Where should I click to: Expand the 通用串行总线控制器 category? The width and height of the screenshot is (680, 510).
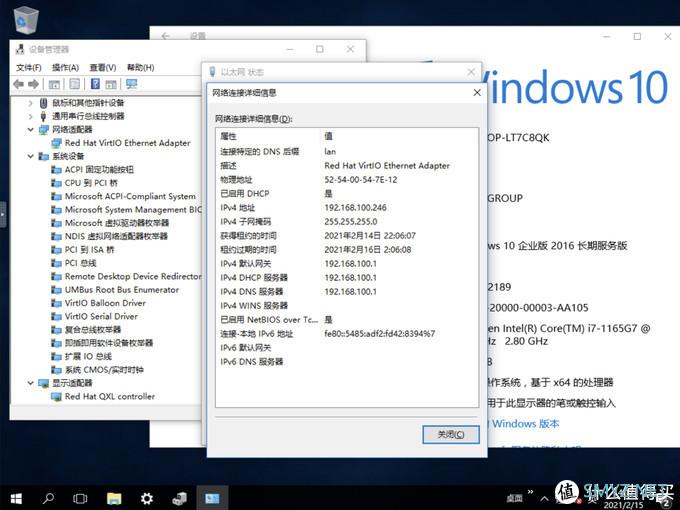click(x=30, y=116)
